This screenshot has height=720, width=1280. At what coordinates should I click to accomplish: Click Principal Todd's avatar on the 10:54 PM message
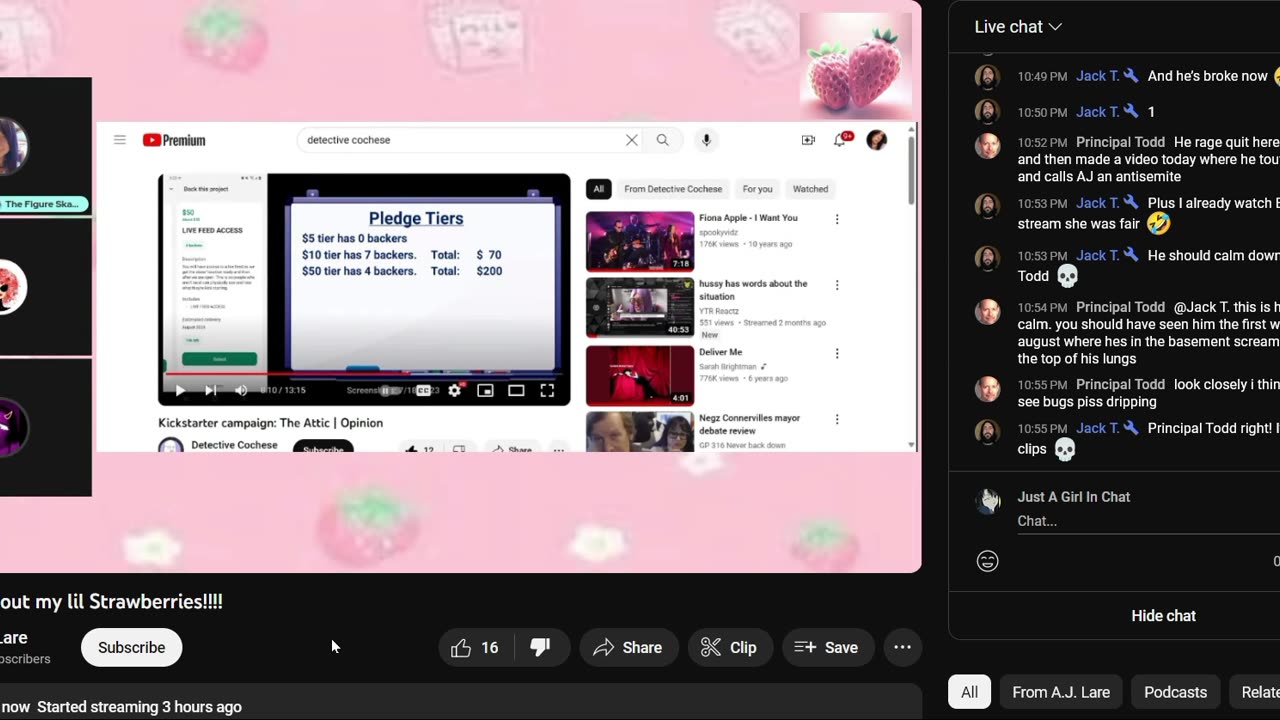pos(987,311)
